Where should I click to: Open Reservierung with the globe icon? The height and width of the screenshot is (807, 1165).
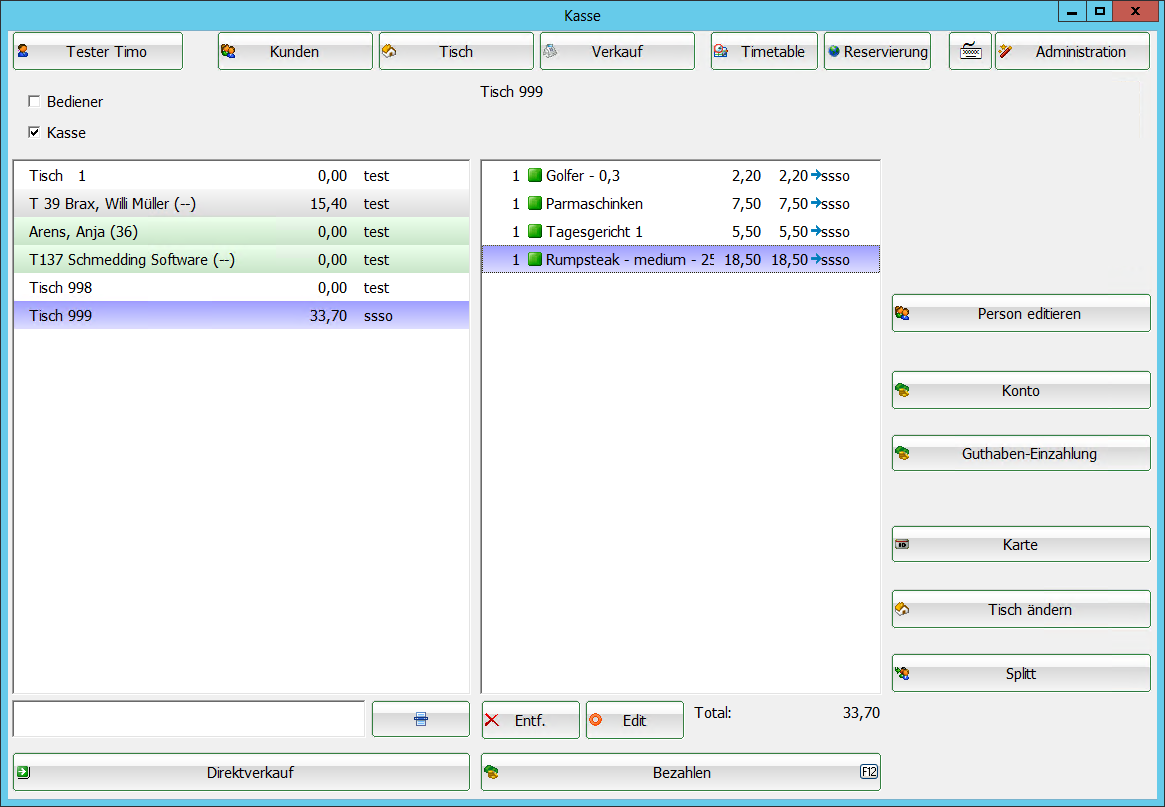[877, 52]
